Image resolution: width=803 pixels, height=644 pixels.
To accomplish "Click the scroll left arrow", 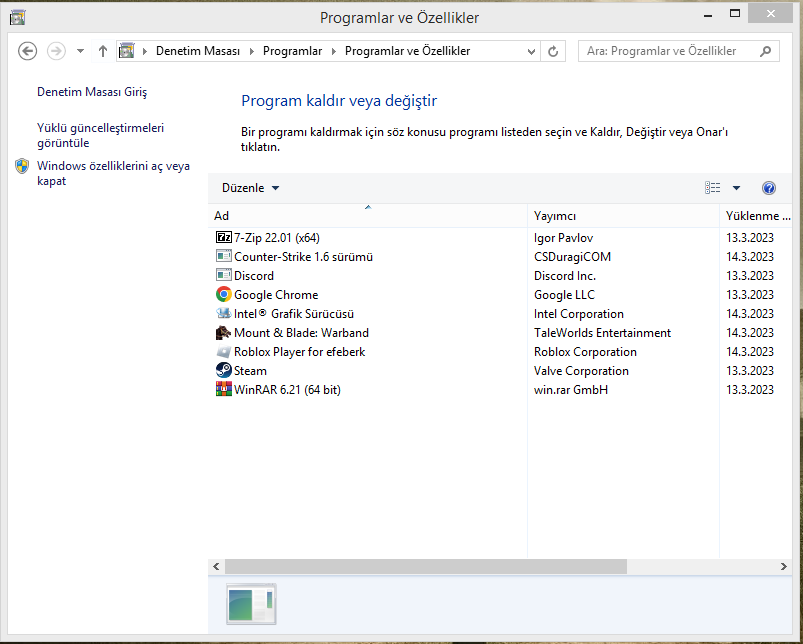I will coord(216,566).
